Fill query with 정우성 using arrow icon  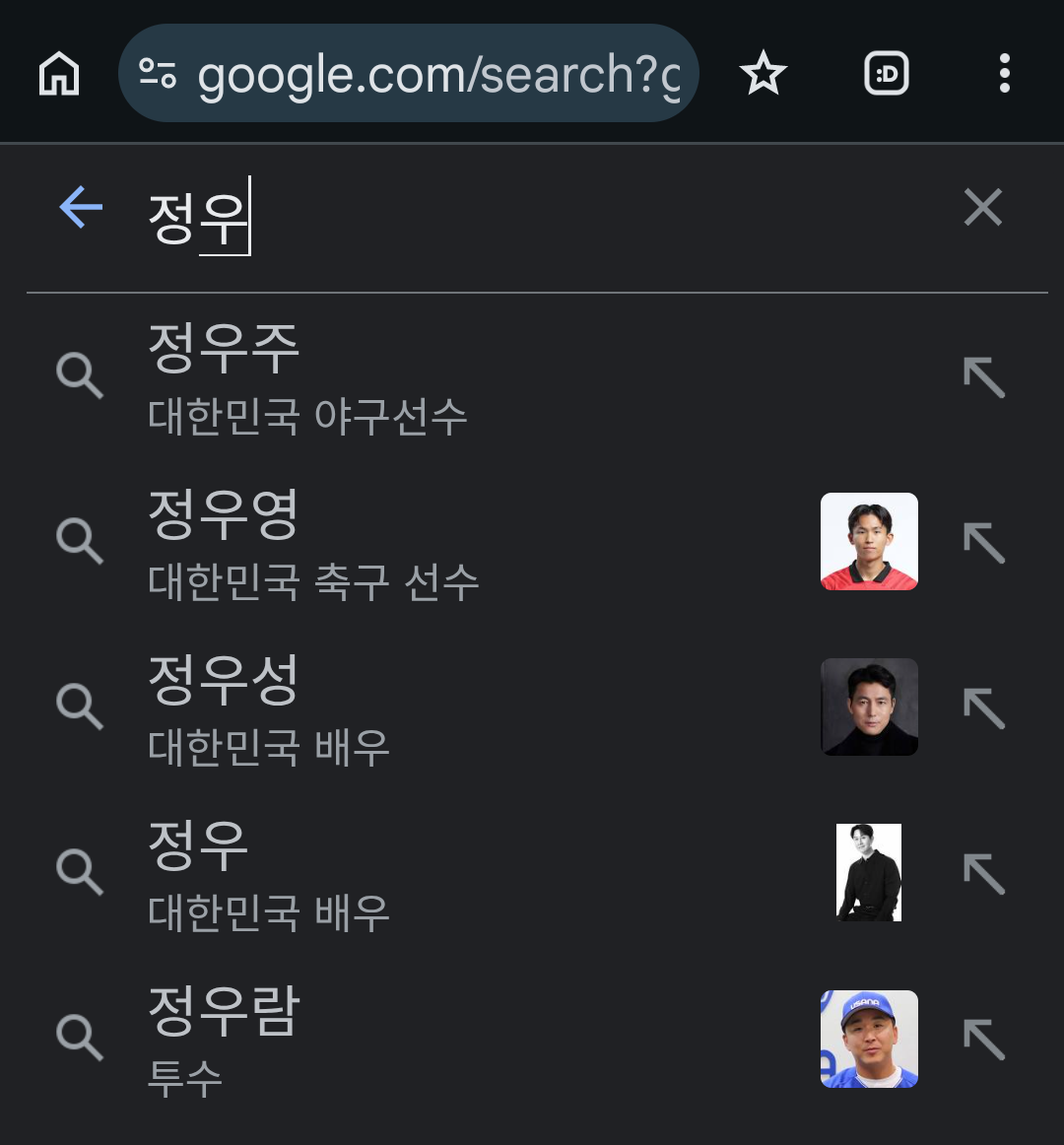(x=983, y=708)
